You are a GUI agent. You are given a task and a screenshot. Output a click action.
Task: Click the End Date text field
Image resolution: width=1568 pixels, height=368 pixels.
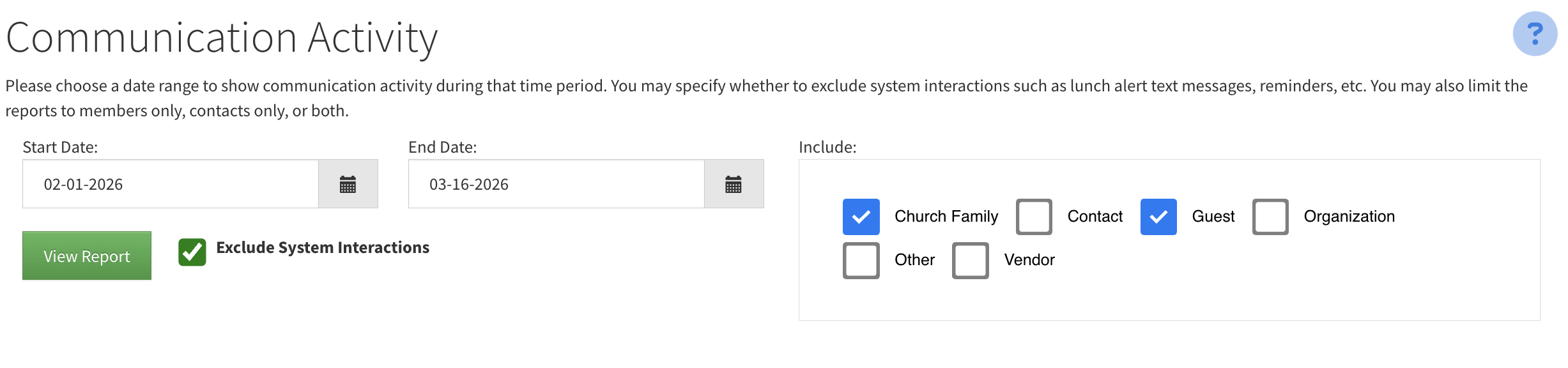click(x=556, y=185)
